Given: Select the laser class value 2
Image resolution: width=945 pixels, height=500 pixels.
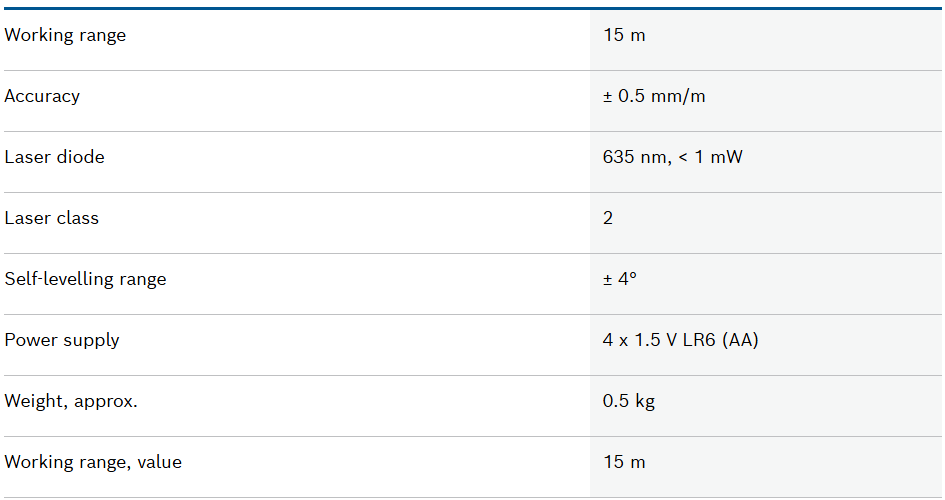Looking at the screenshot, I should (x=608, y=218).
